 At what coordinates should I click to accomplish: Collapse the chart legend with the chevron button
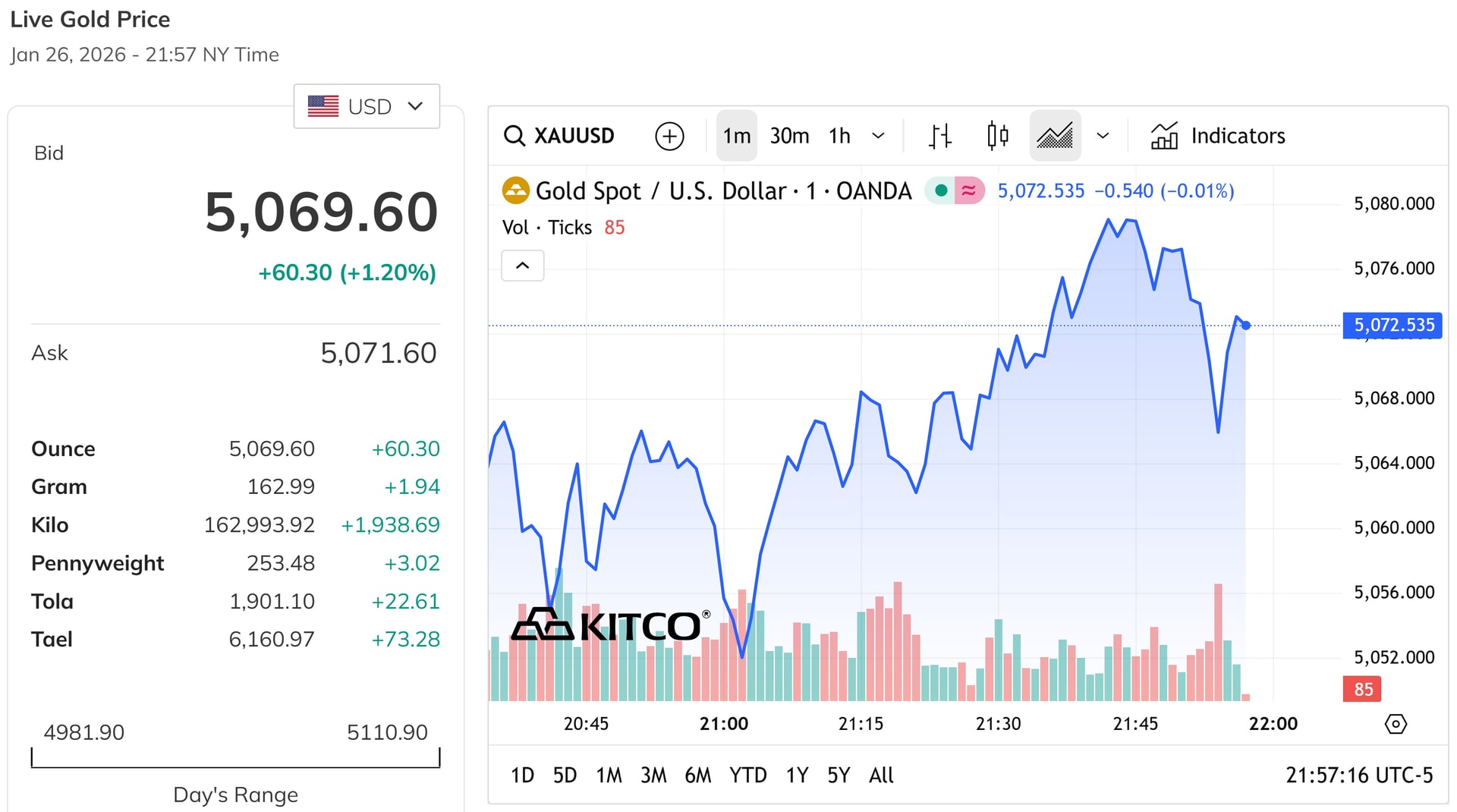coord(522,266)
